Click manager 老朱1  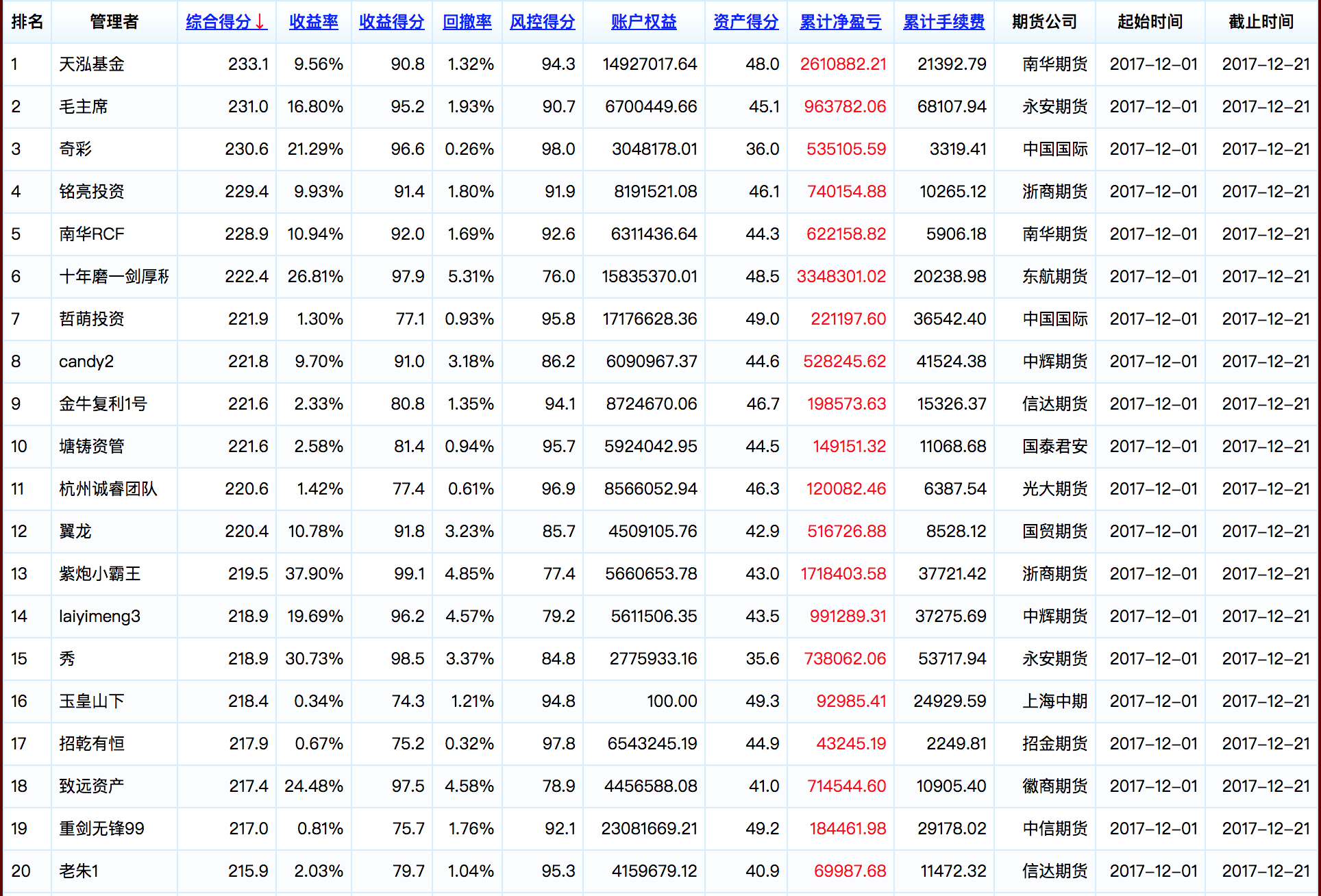click(79, 871)
